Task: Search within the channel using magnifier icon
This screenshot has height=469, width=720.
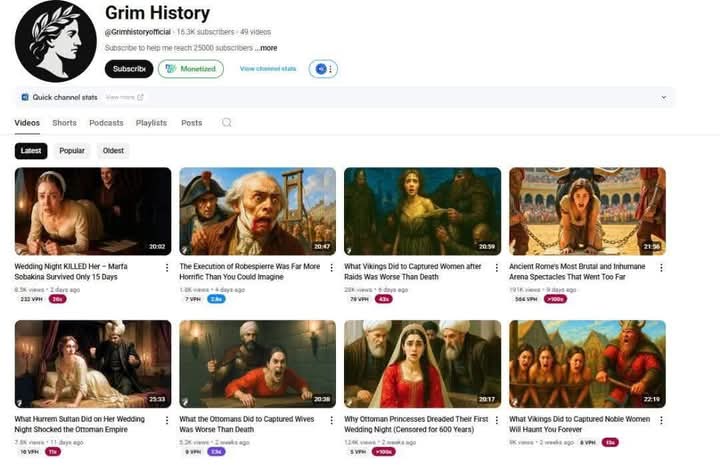Action: point(226,123)
